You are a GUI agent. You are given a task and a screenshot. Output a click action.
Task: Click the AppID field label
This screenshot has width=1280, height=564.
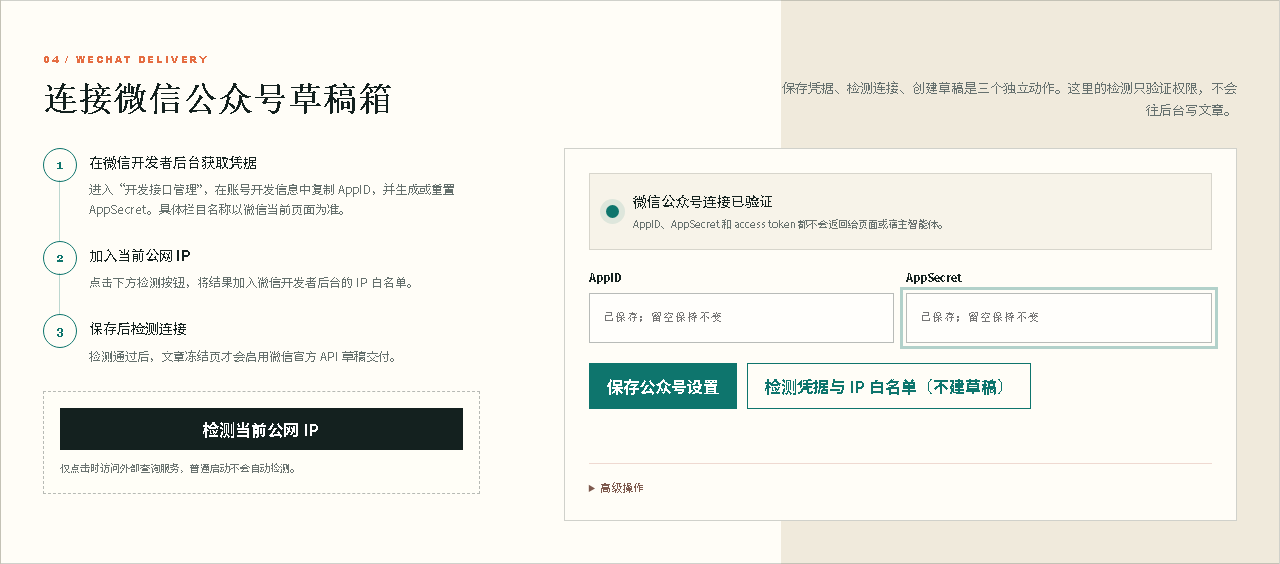[605, 278]
